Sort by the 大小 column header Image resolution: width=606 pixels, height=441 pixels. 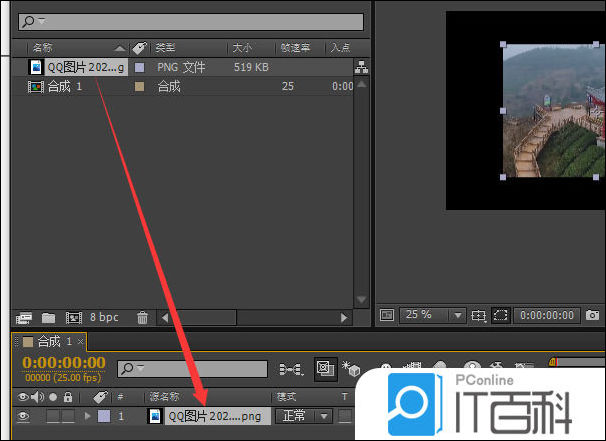tap(242, 48)
